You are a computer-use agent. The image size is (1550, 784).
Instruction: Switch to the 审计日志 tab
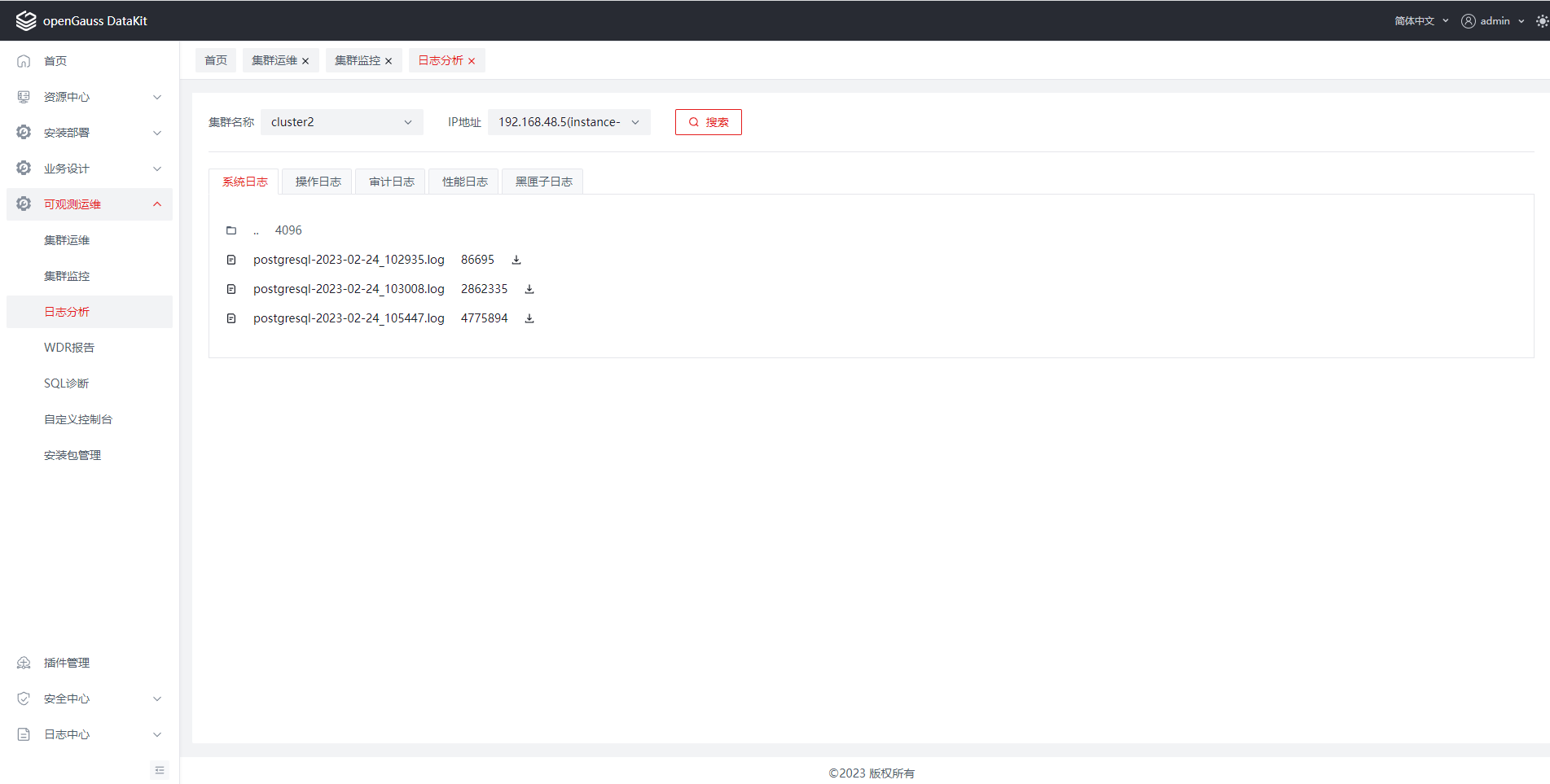[391, 182]
